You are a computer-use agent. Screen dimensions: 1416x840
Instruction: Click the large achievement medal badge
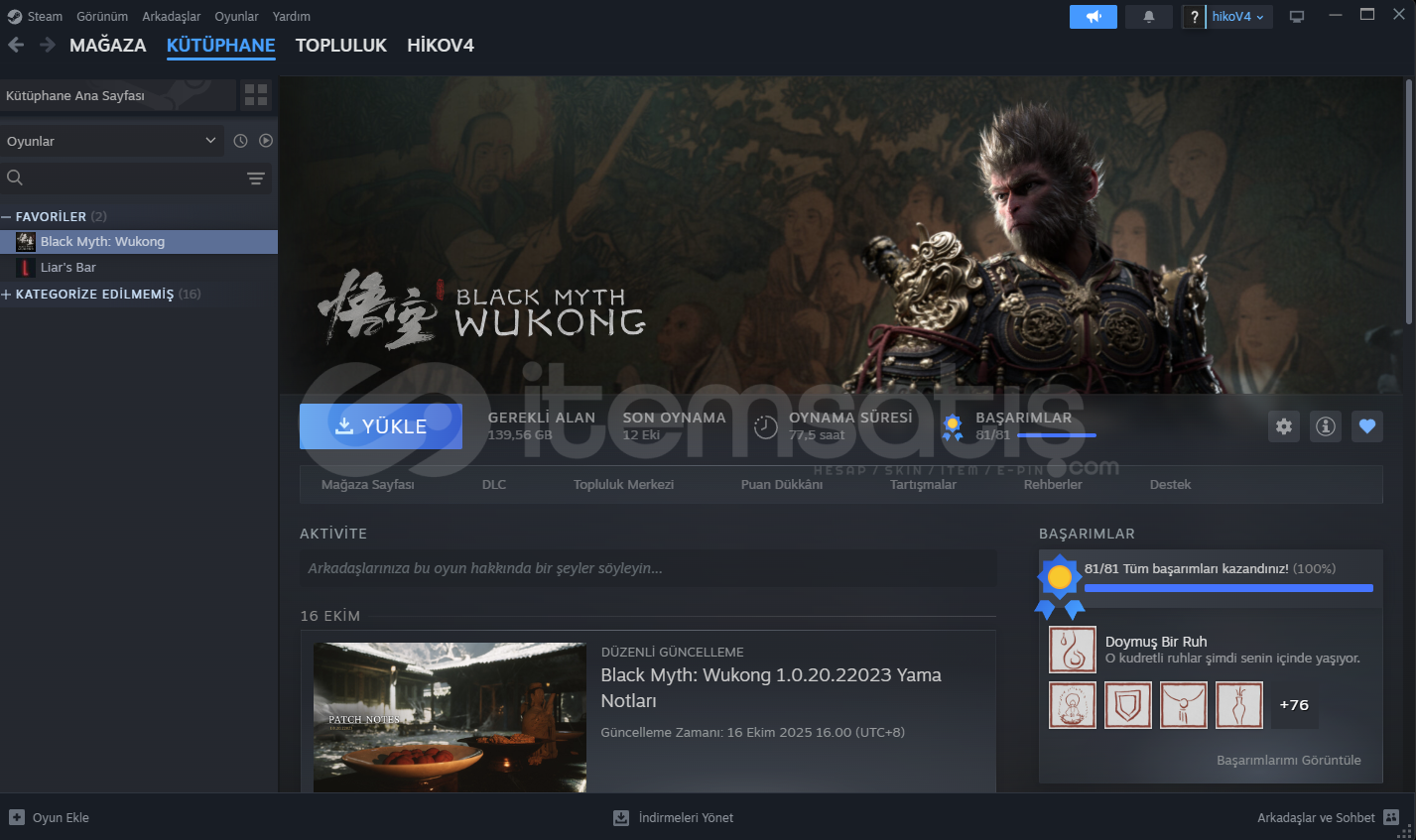[1059, 585]
